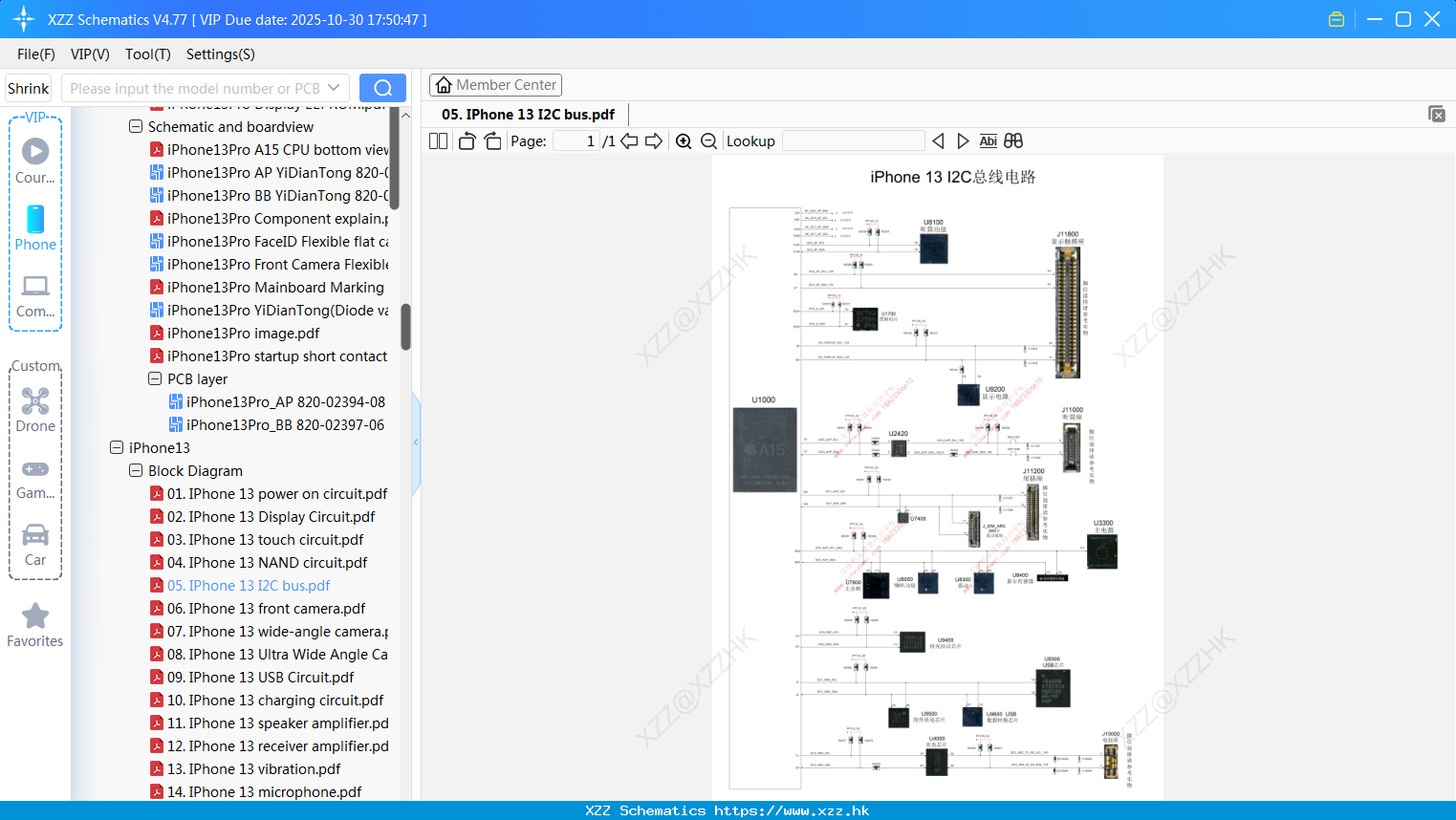This screenshot has height=820, width=1456.
Task: Open the Game console category
Action: point(35,479)
